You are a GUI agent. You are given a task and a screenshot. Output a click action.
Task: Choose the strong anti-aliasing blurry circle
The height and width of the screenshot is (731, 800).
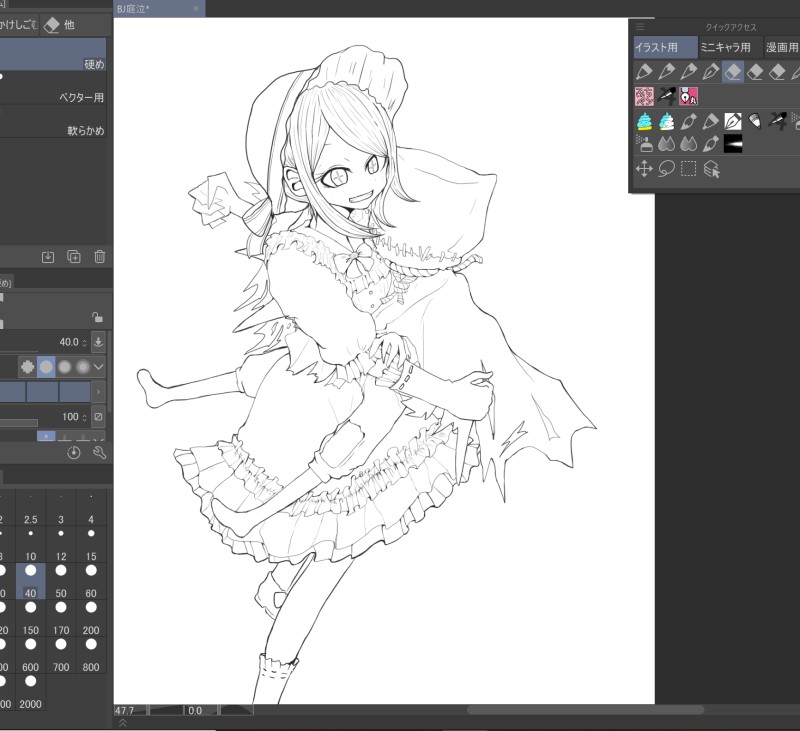coord(83,367)
